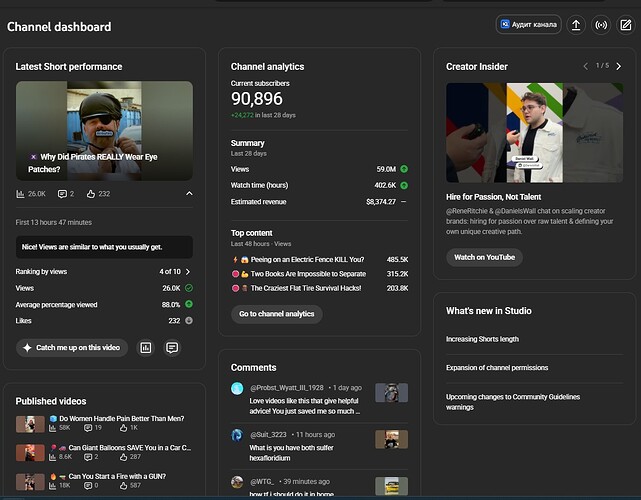Click avatar of @Suit_3223 commenter
The height and width of the screenshot is (500, 641).
pos(237,435)
